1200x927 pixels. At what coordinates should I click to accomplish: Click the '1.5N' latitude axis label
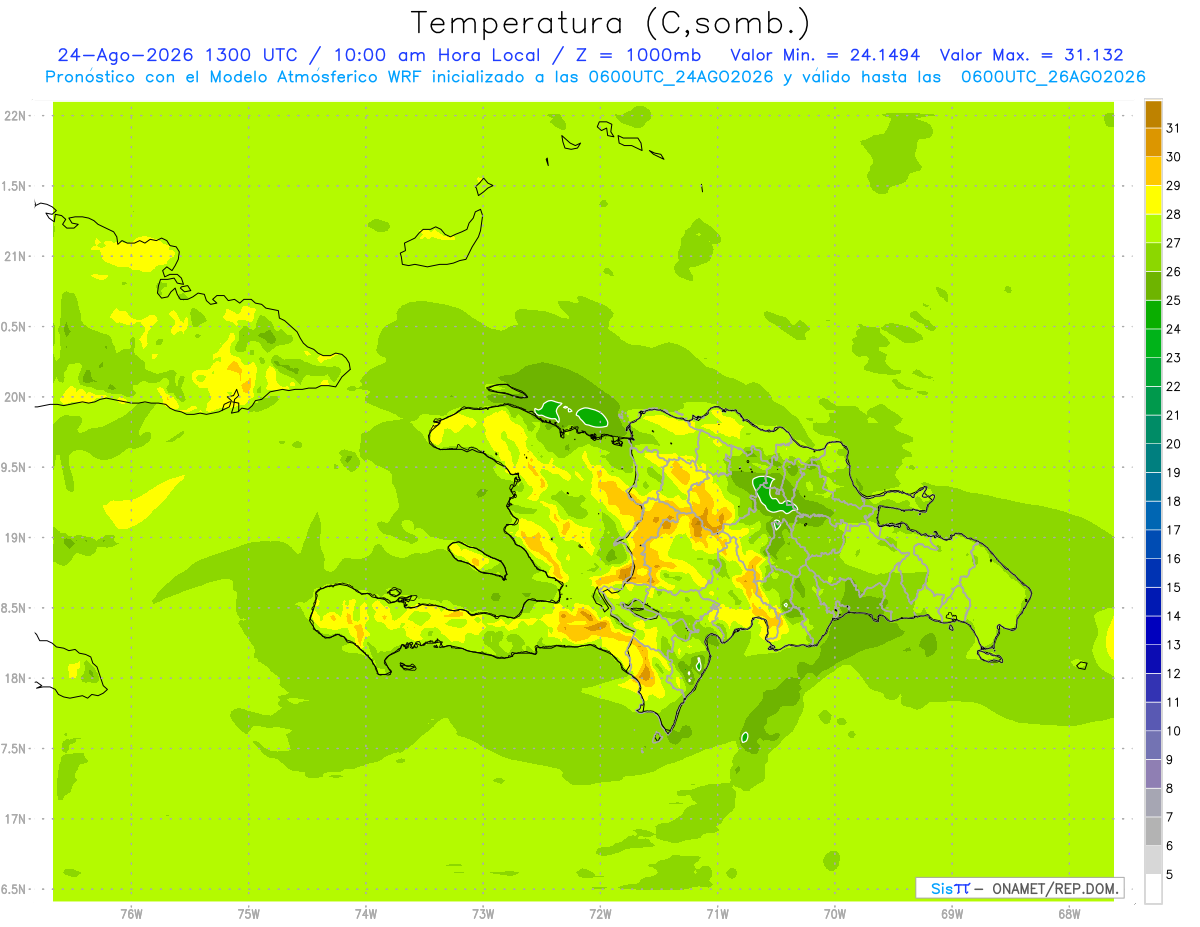click(15, 186)
